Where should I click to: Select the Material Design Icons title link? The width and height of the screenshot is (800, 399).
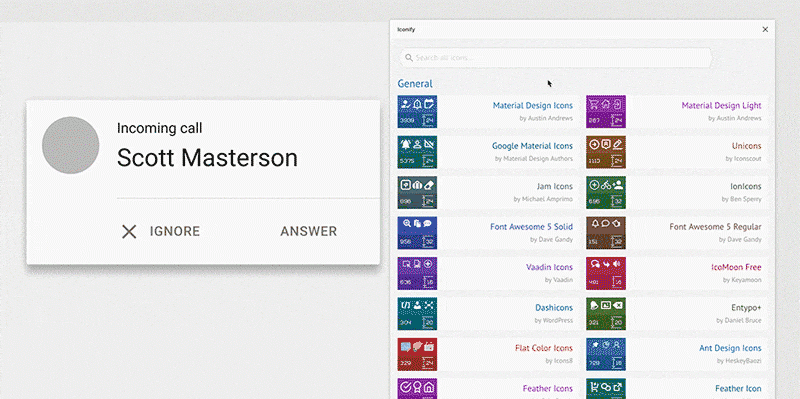(x=533, y=106)
